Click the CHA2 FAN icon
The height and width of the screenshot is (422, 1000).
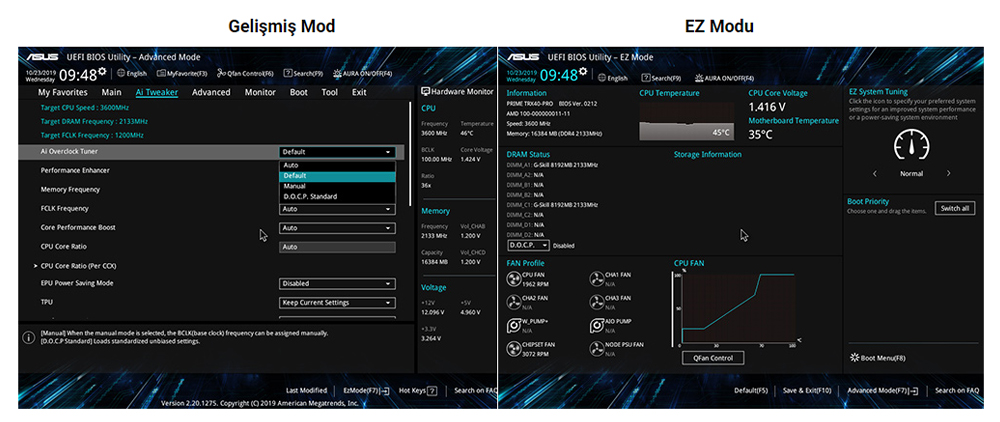[x=513, y=302]
